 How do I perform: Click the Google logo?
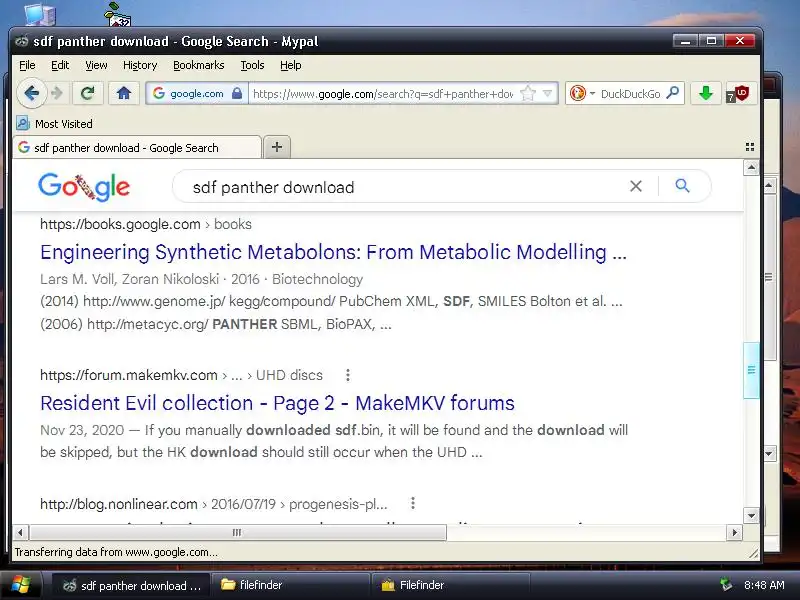coord(84,187)
